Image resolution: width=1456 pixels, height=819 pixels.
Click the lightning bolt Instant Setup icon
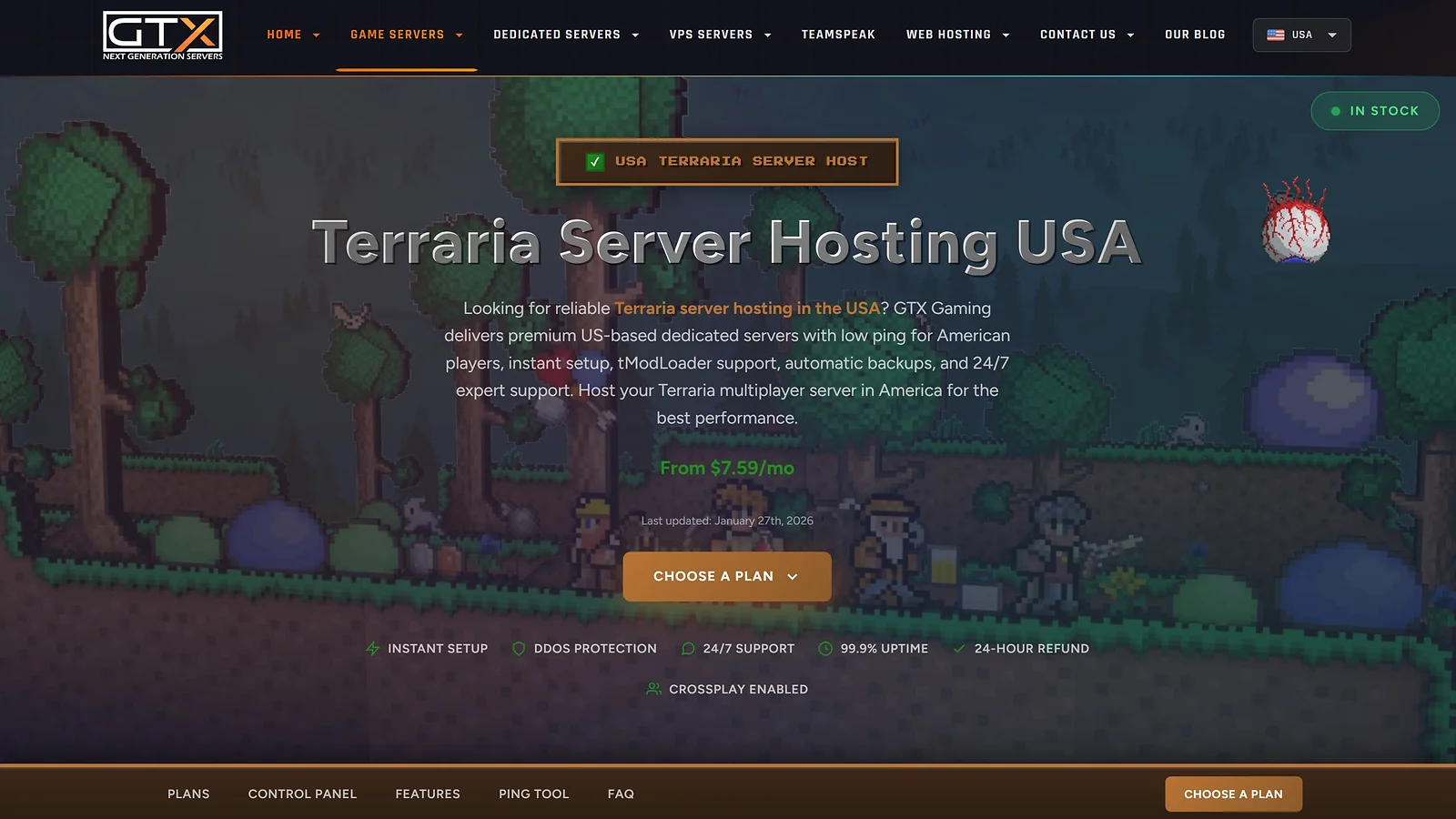pos(372,649)
